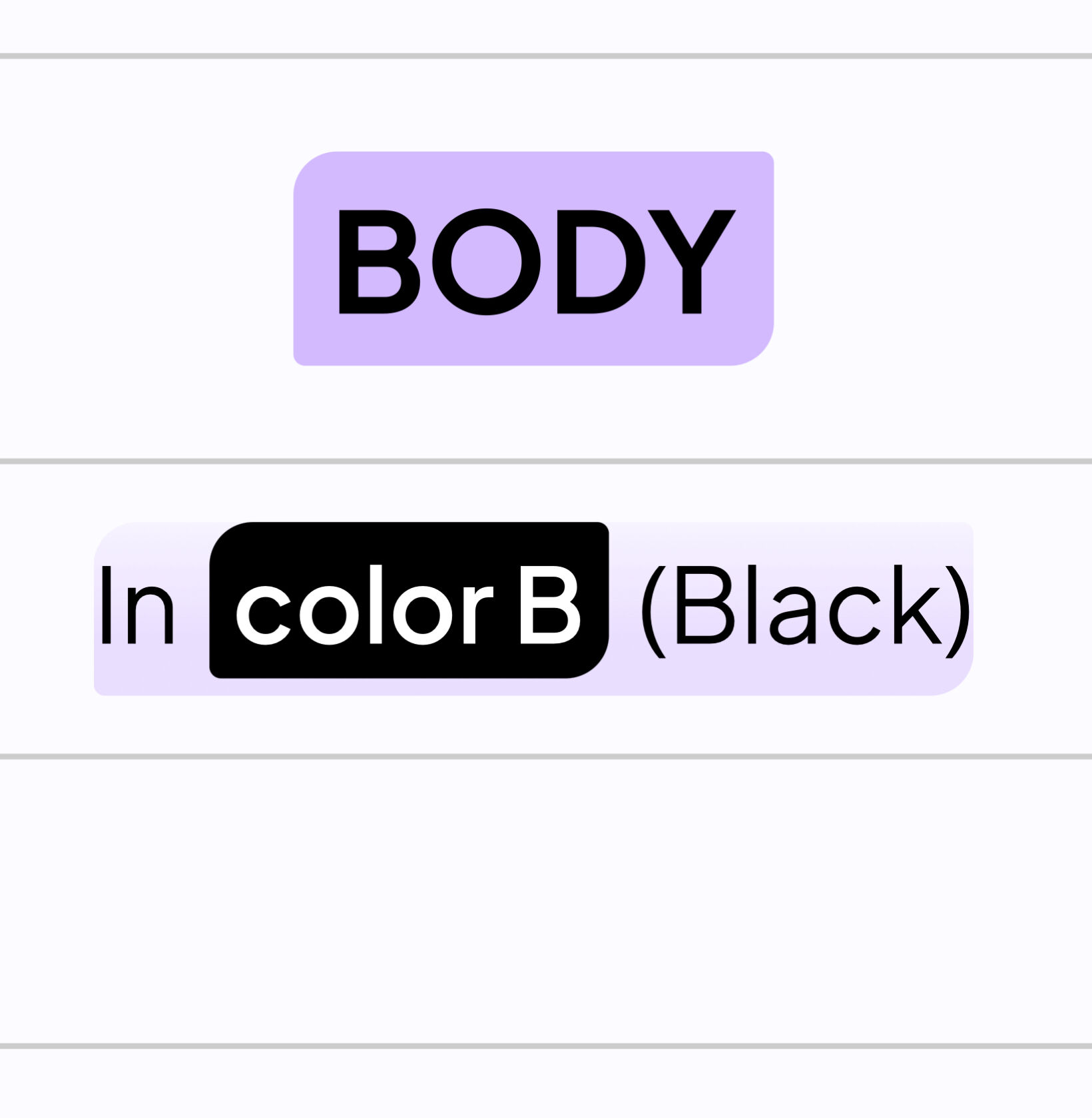
Task: Click the divider line below the BODY row
Action: (546, 461)
